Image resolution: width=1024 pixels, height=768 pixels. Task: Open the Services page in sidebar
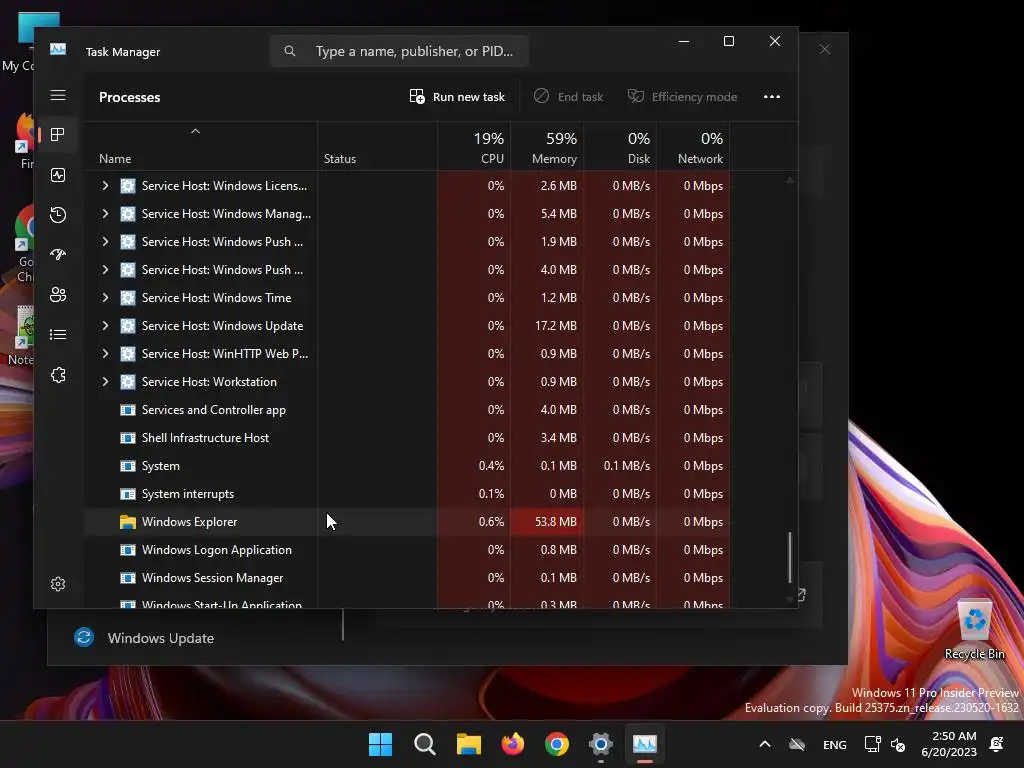click(58, 375)
